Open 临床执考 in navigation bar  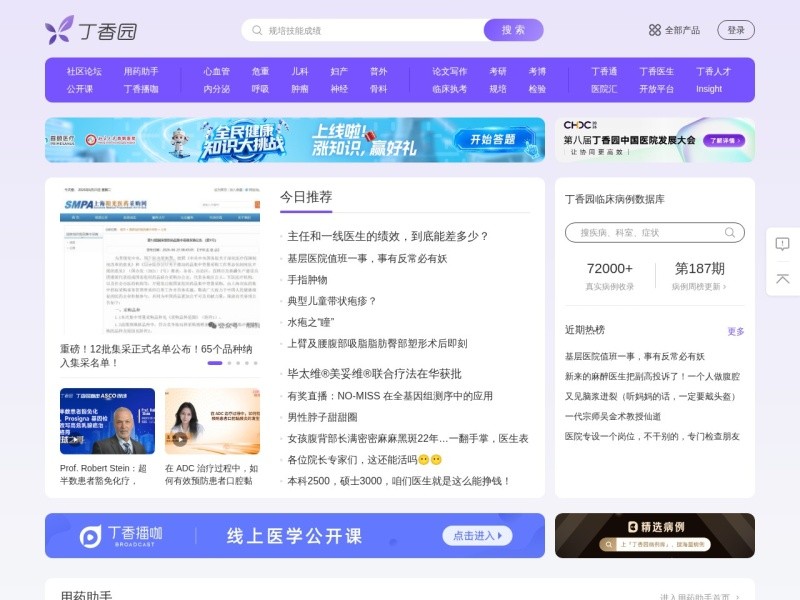click(x=449, y=89)
